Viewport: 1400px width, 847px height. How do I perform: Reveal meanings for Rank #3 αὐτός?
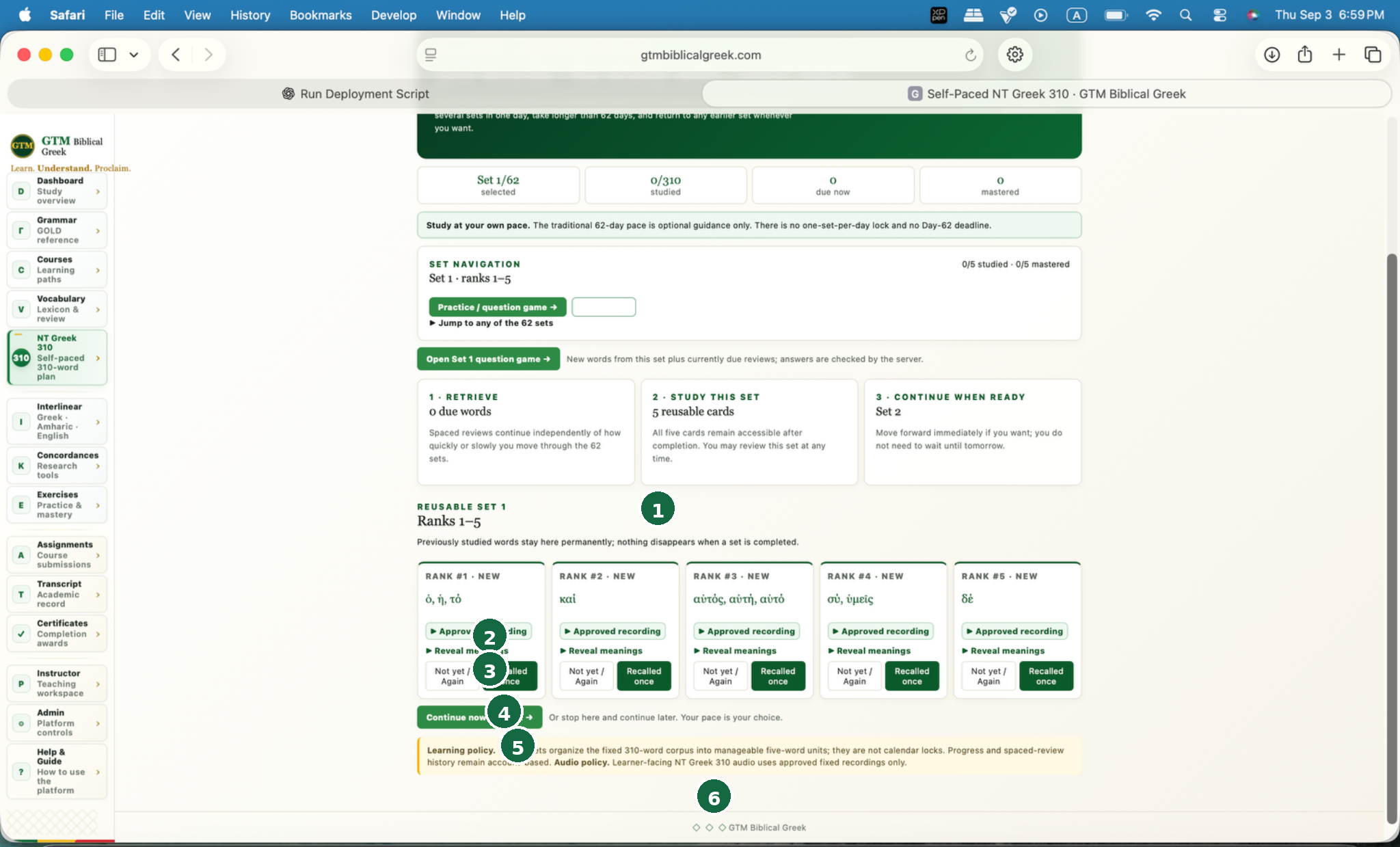click(736, 651)
